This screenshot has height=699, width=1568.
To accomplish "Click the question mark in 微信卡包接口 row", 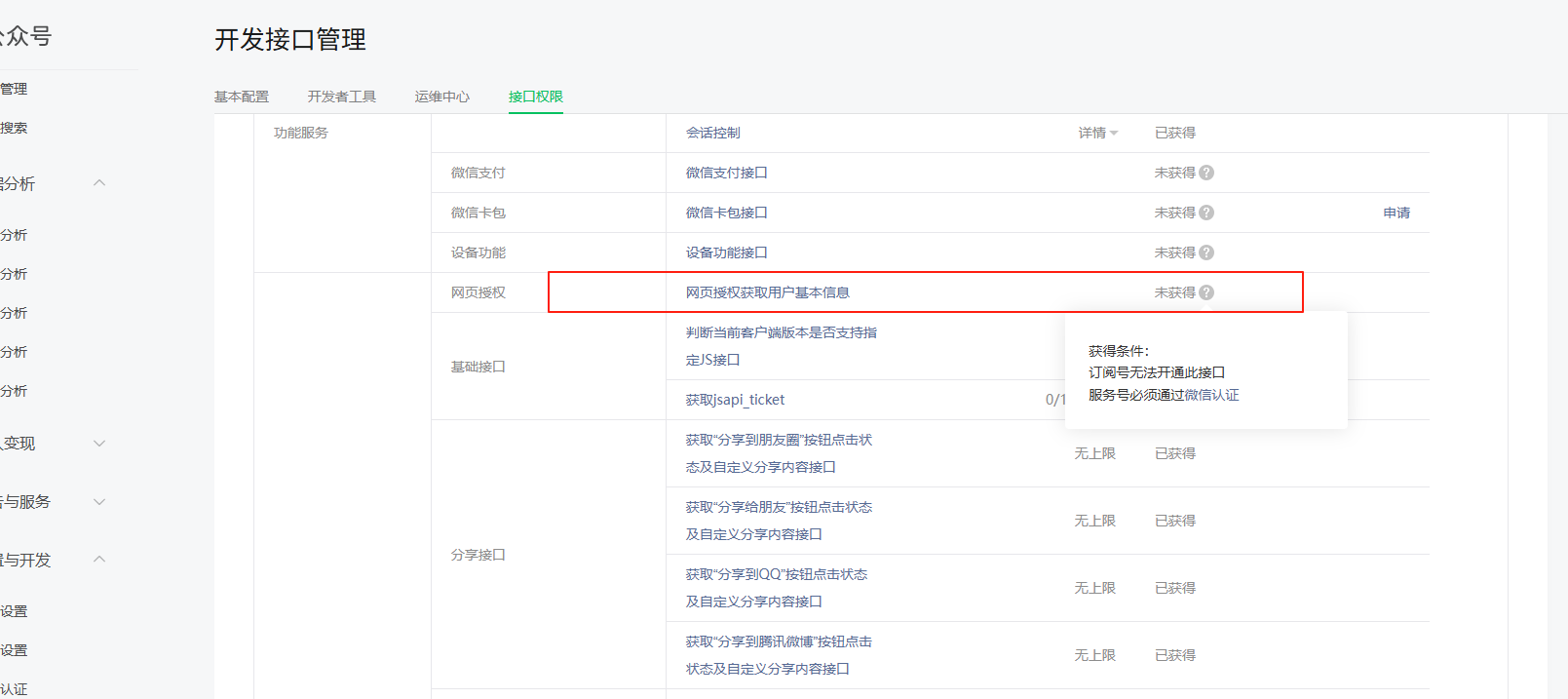I will [x=1206, y=213].
